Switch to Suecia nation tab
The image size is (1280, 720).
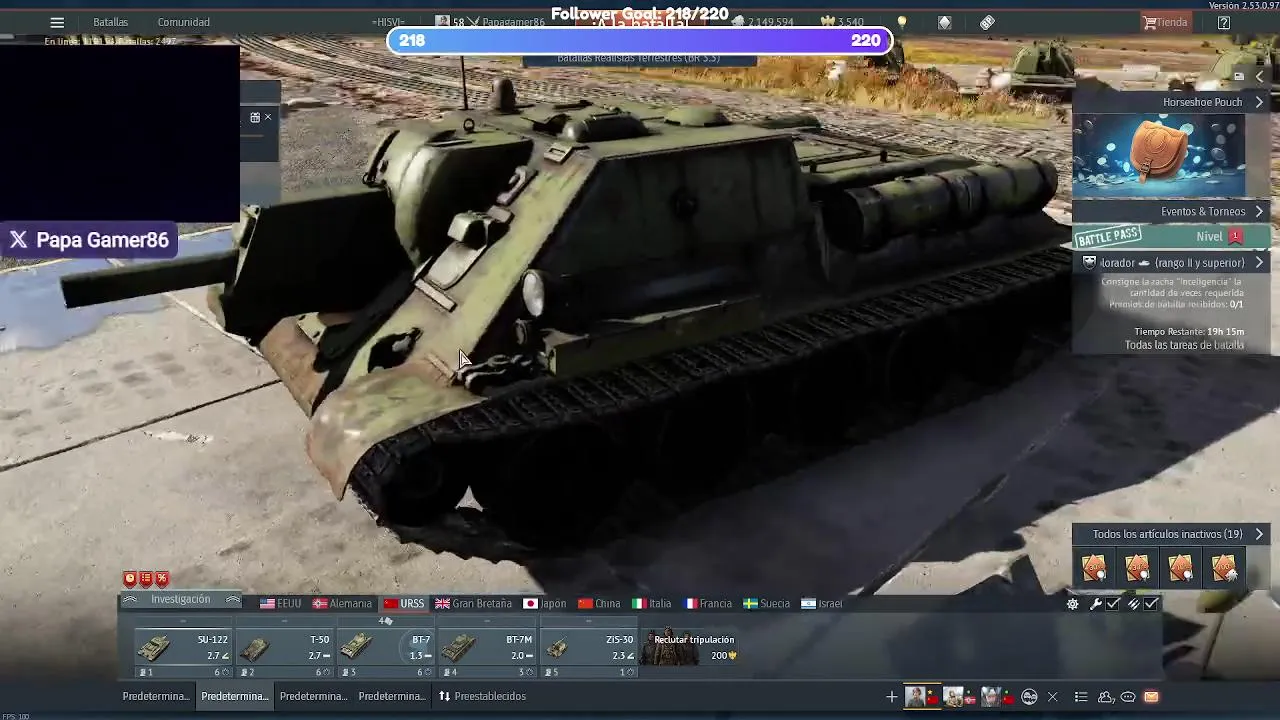(766, 604)
